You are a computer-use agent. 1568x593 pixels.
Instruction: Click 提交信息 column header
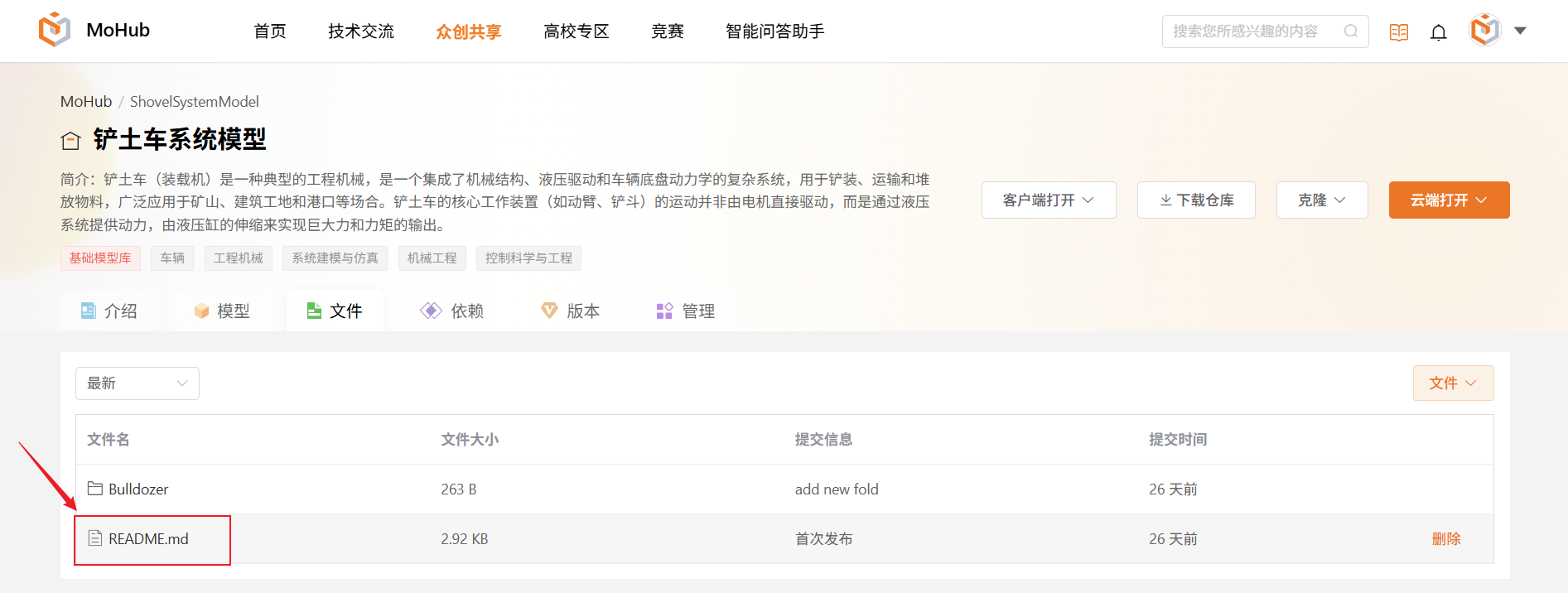[823, 440]
